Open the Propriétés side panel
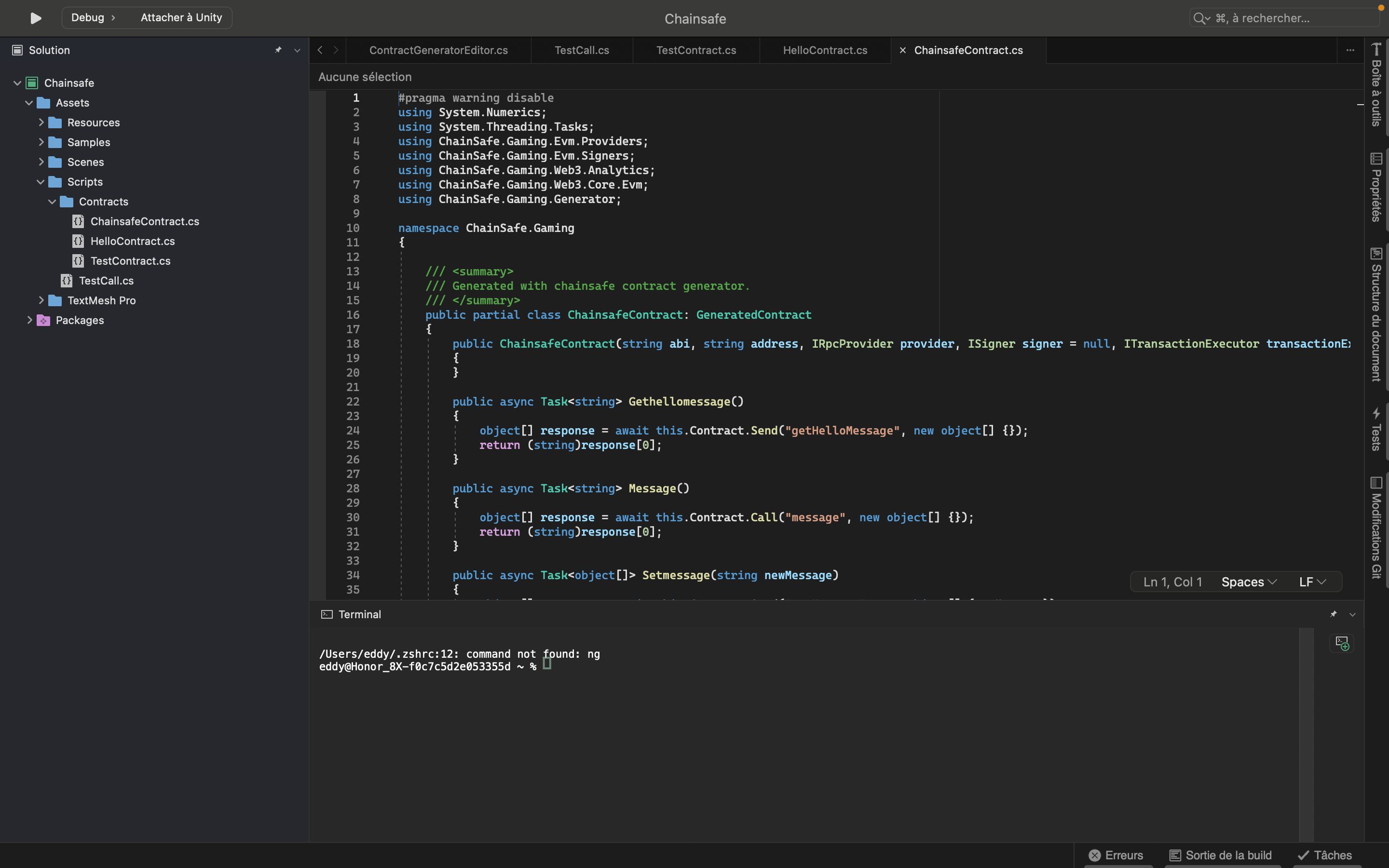1389x868 pixels. pos(1376,187)
